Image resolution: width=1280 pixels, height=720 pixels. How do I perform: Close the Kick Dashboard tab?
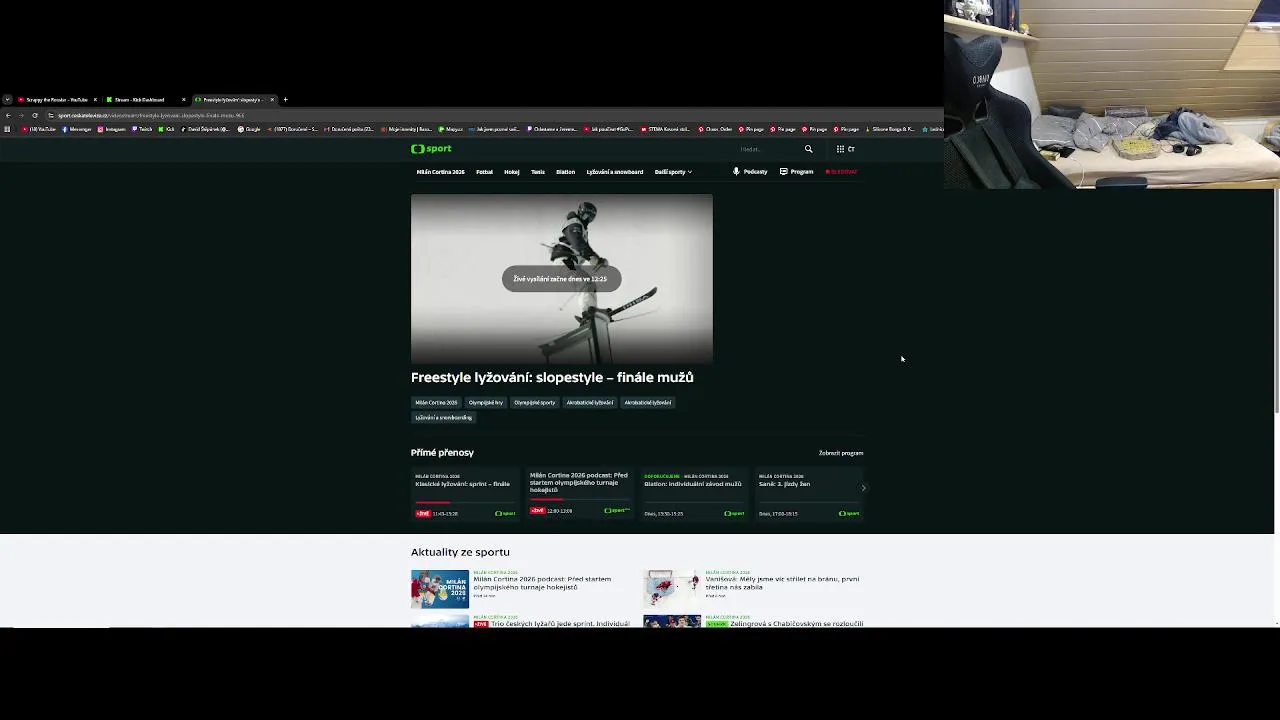183,100
